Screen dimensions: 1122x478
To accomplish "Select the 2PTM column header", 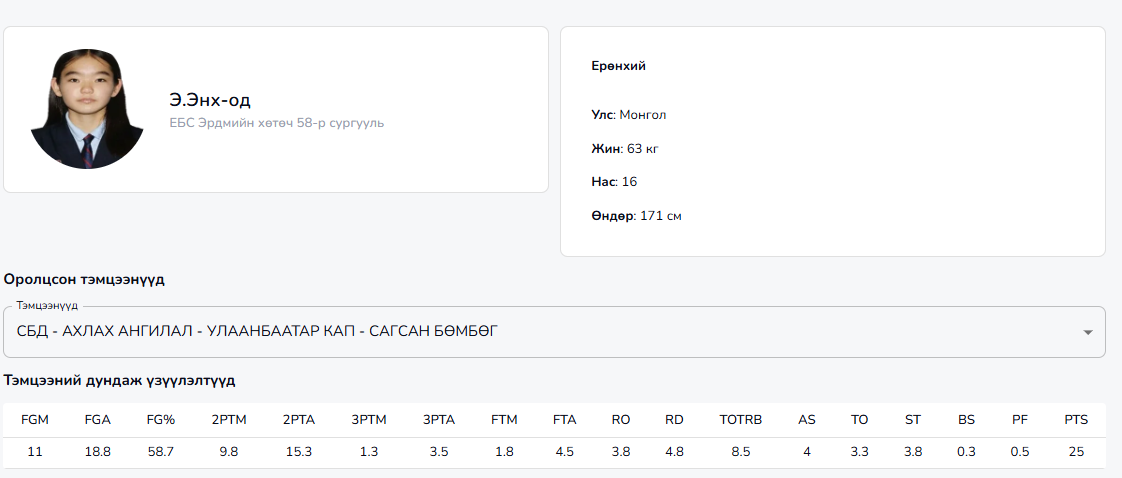I will pos(229,420).
